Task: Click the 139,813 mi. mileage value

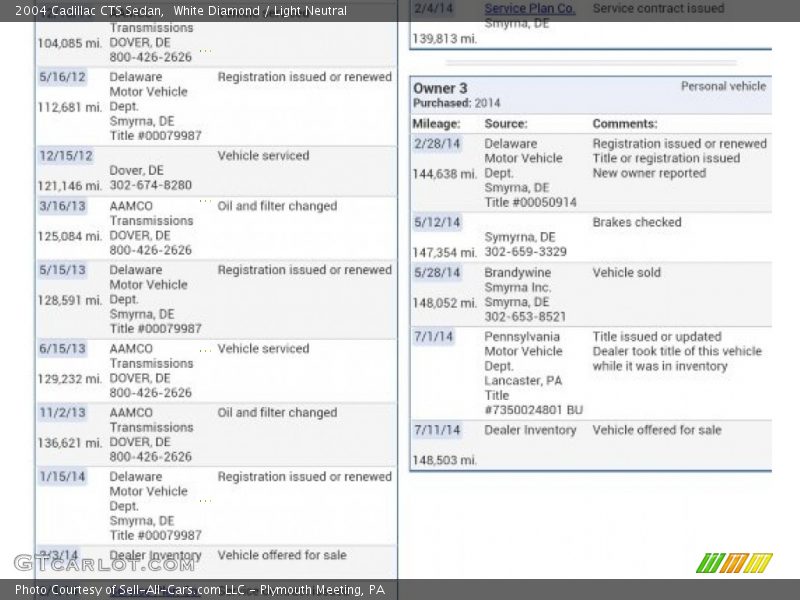Action: 444,39
